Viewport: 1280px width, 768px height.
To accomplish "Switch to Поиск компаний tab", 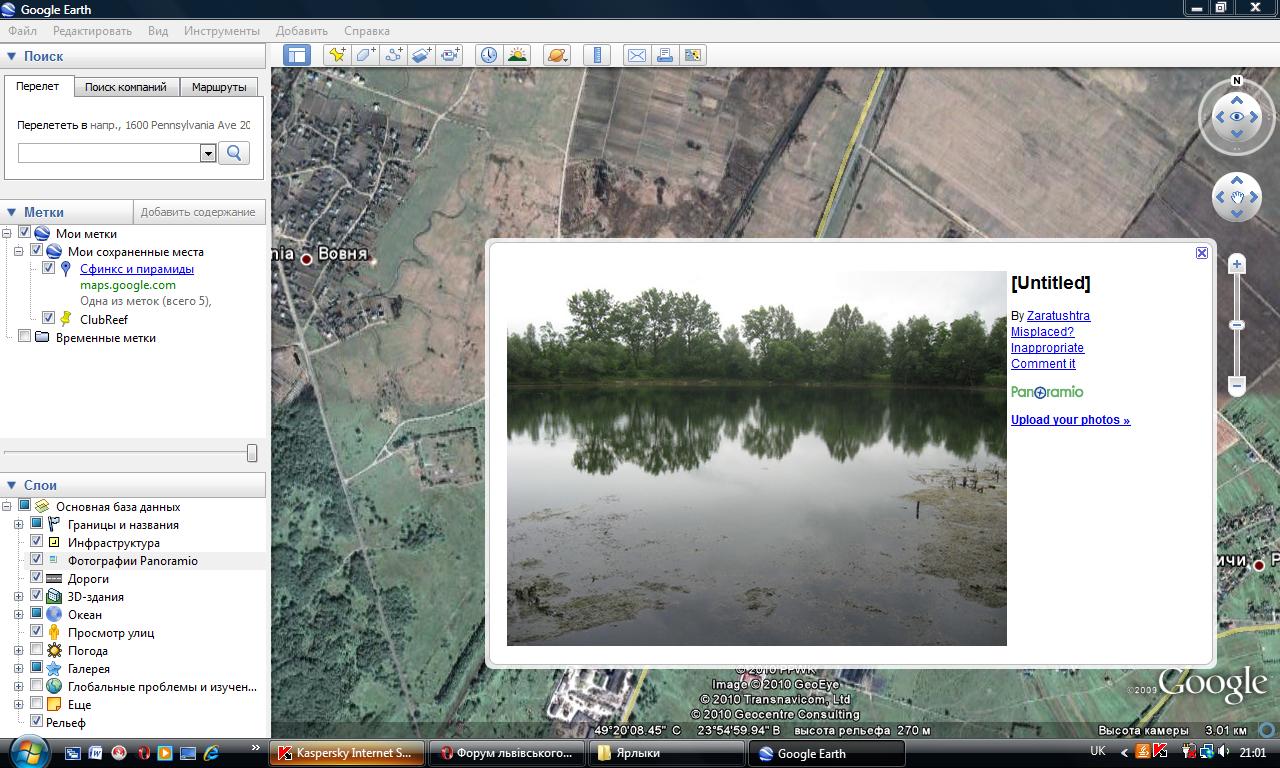I will tap(126, 87).
